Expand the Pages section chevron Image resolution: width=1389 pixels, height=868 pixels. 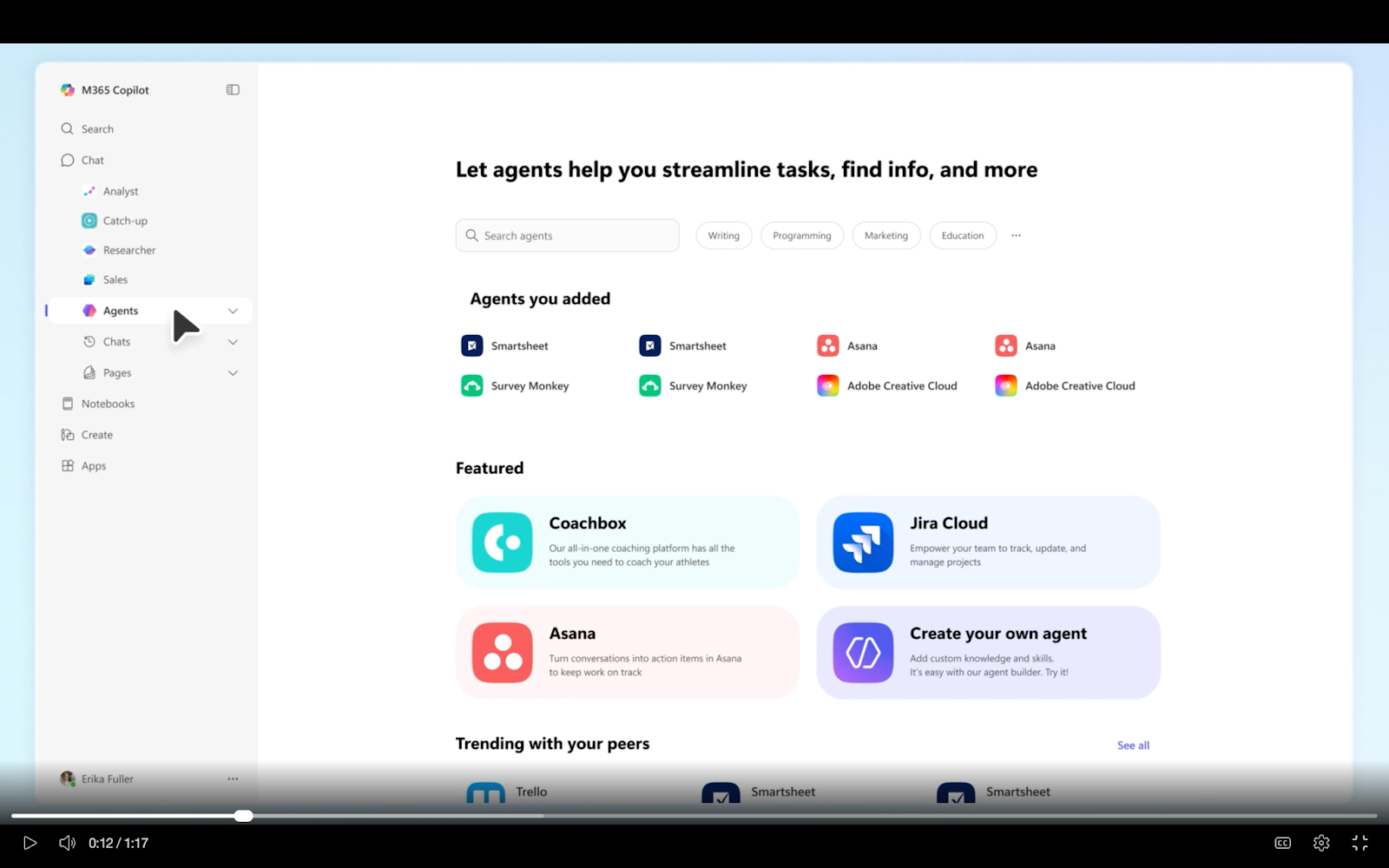tap(233, 373)
